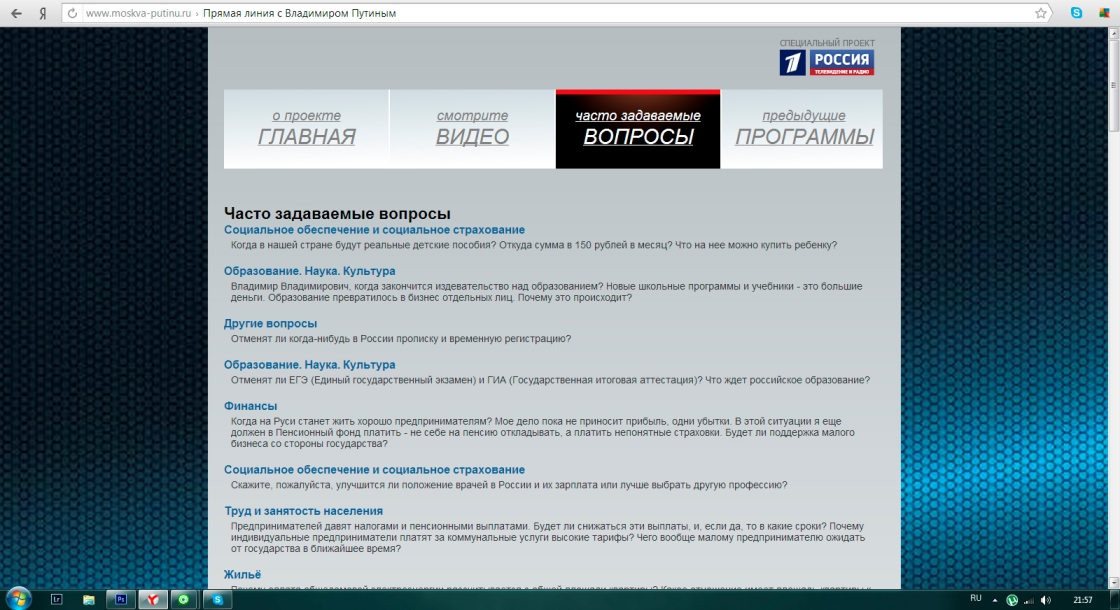Image resolution: width=1120 pixels, height=610 pixels.
Task: Select question 'Когда на Руси станет жить'
Action: point(543,433)
